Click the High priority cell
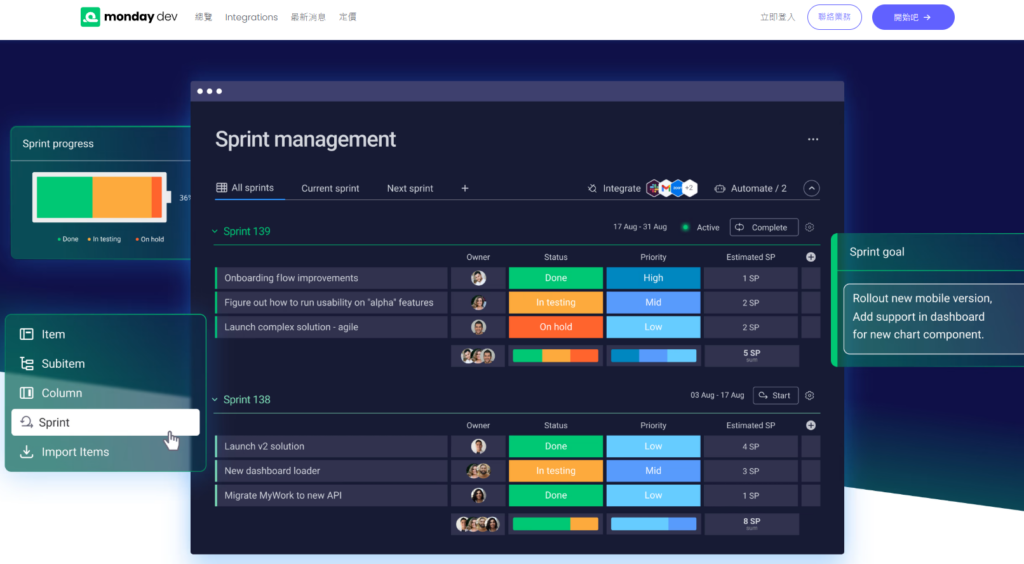The width and height of the screenshot is (1024, 564). pos(653,278)
